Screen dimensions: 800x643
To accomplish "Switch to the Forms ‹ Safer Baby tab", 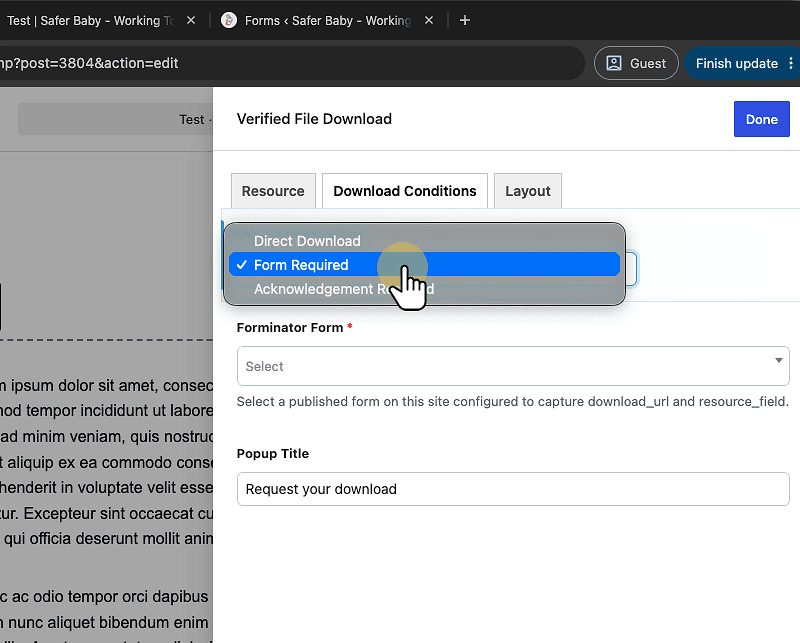I will click(x=327, y=20).
